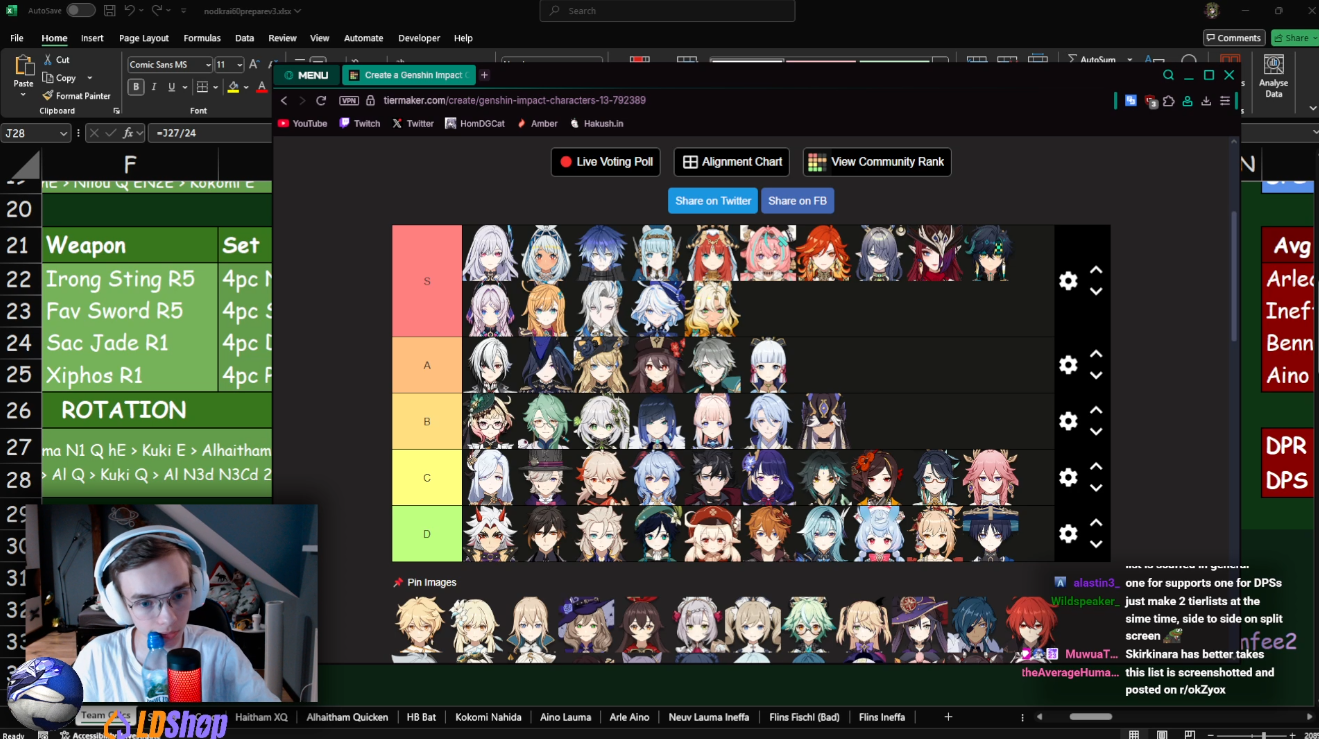The height and width of the screenshot is (739, 1319).
Task: Open the YouTube bookmark
Action: [x=302, y=124]
